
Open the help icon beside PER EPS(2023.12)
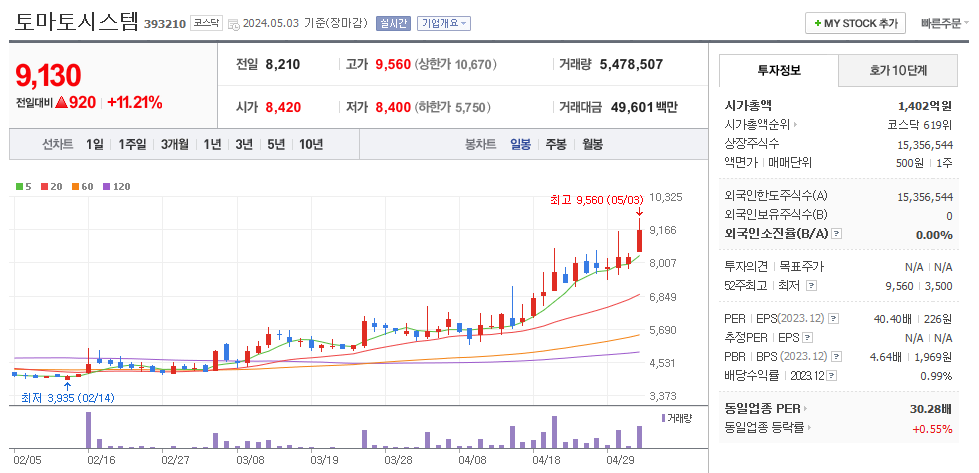pyautogui.click(x=834, y=319)
